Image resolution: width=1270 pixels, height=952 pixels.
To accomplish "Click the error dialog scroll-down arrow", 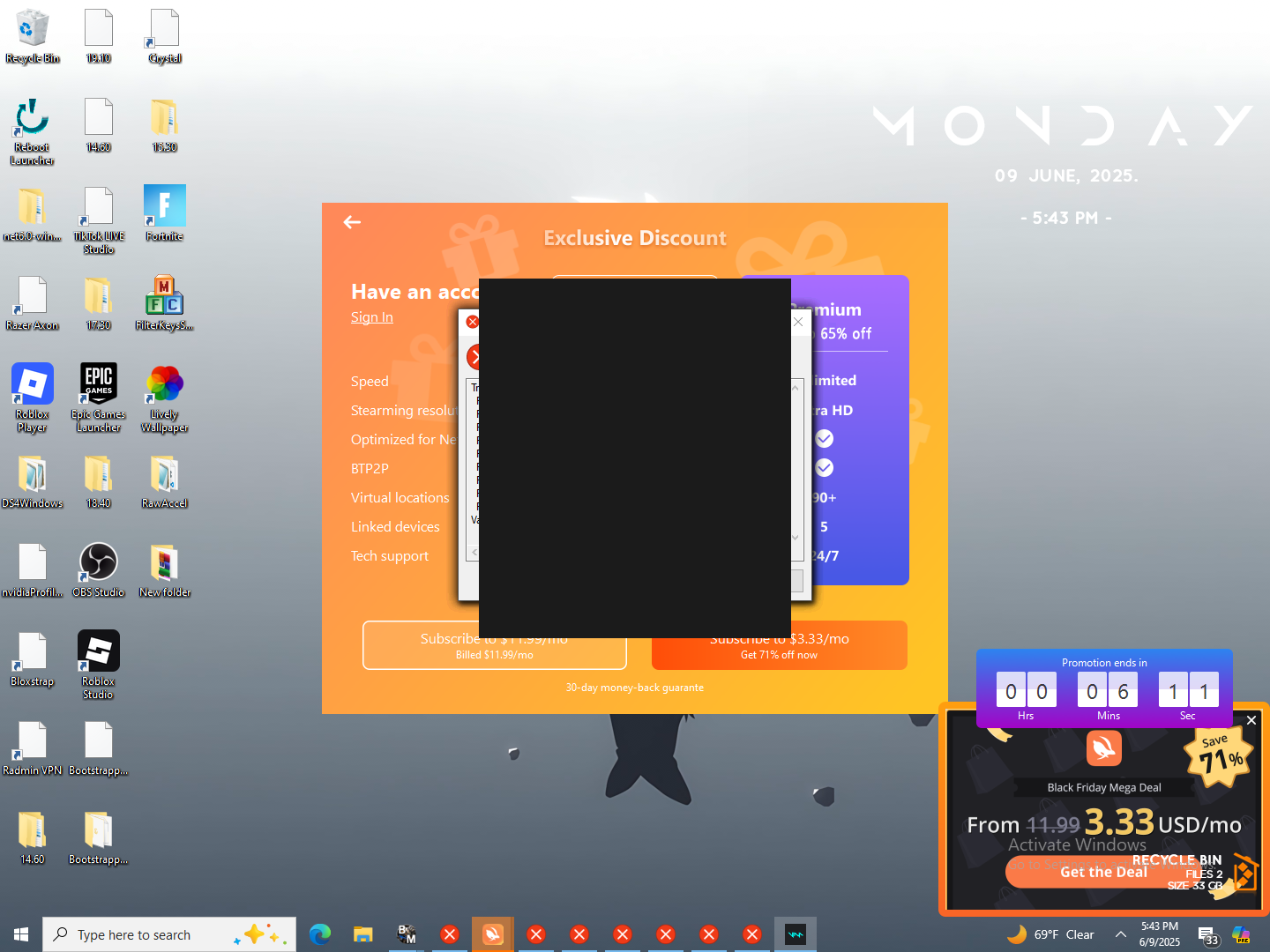I will coord(796,537).
